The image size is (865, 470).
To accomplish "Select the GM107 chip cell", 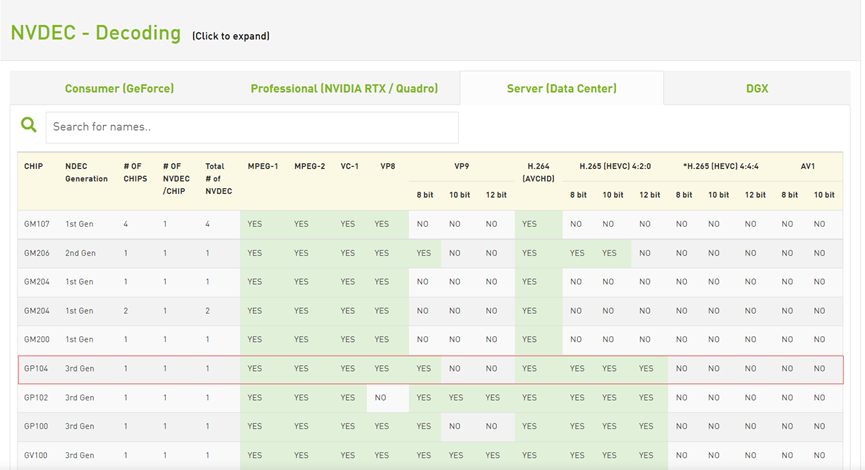I will 36,224.
